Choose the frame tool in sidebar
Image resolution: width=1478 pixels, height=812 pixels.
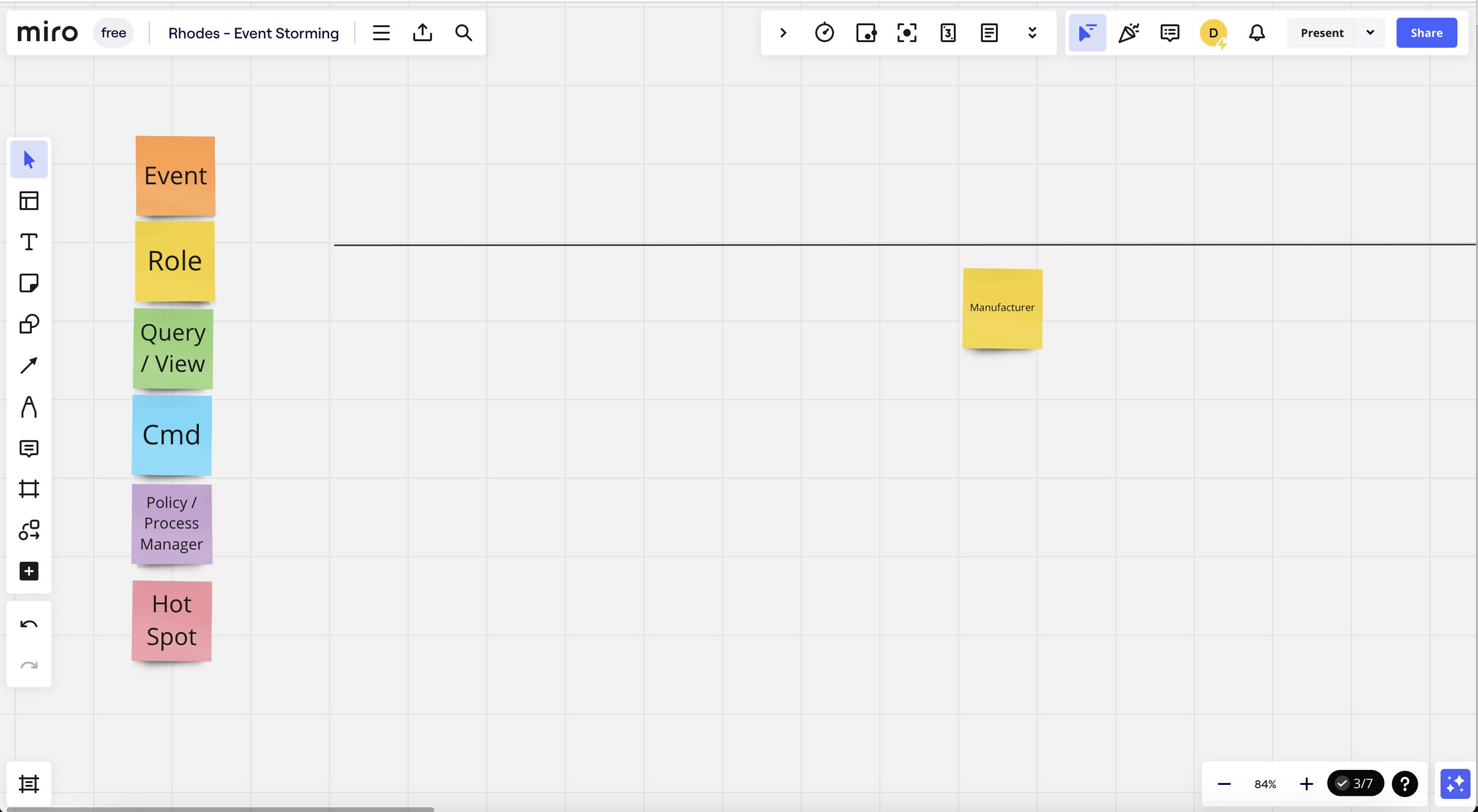tap(29, 488)
